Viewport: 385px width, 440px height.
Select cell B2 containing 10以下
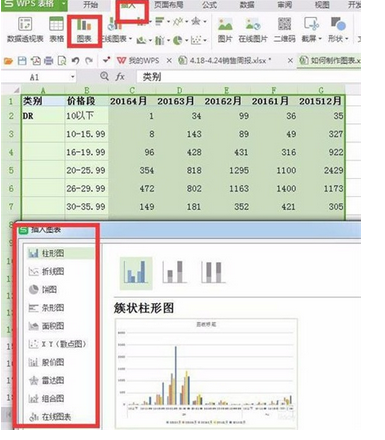click(87, 116)
